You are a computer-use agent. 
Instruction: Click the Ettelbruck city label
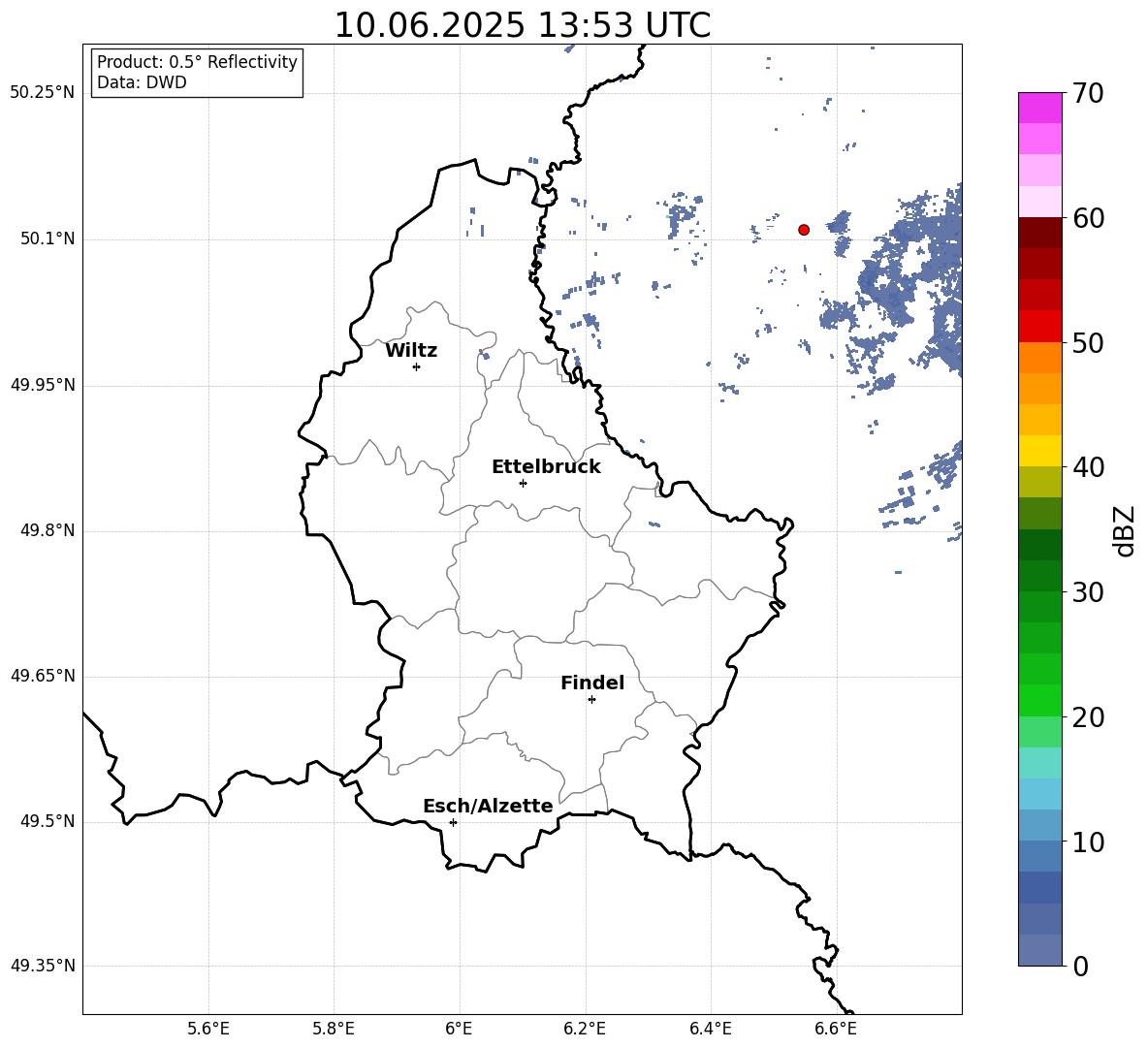coord(546,467)
